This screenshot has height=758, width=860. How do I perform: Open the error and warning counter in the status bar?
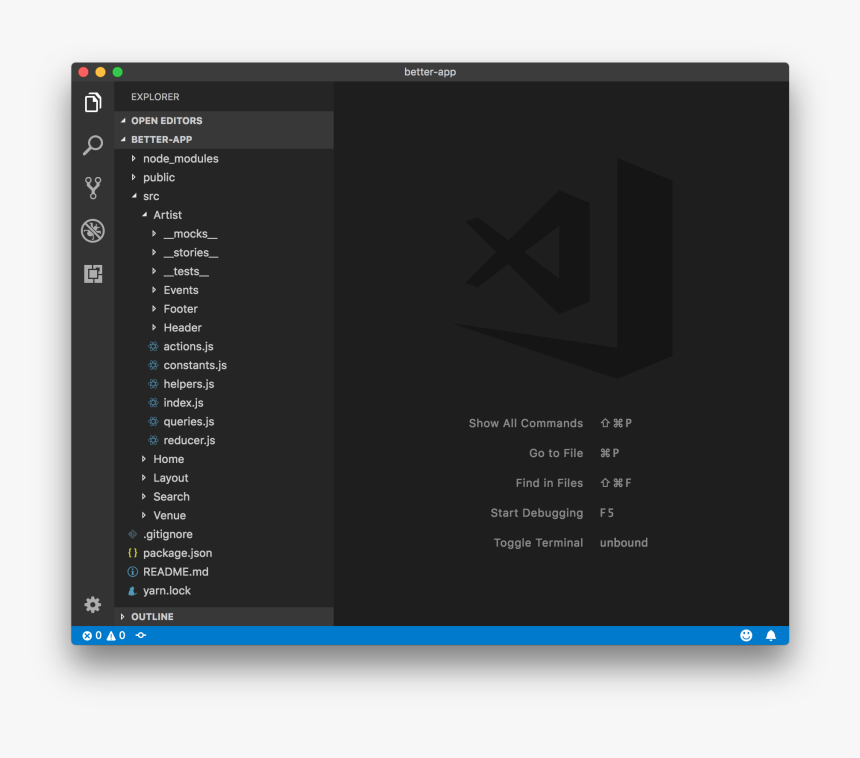105,635
